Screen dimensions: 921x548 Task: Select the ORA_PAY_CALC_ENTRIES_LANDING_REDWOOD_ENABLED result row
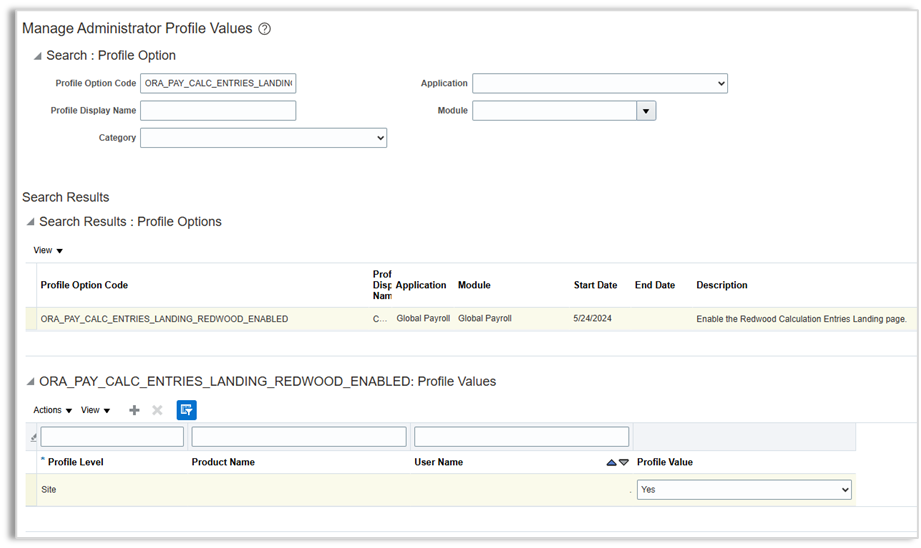point(164,319)
